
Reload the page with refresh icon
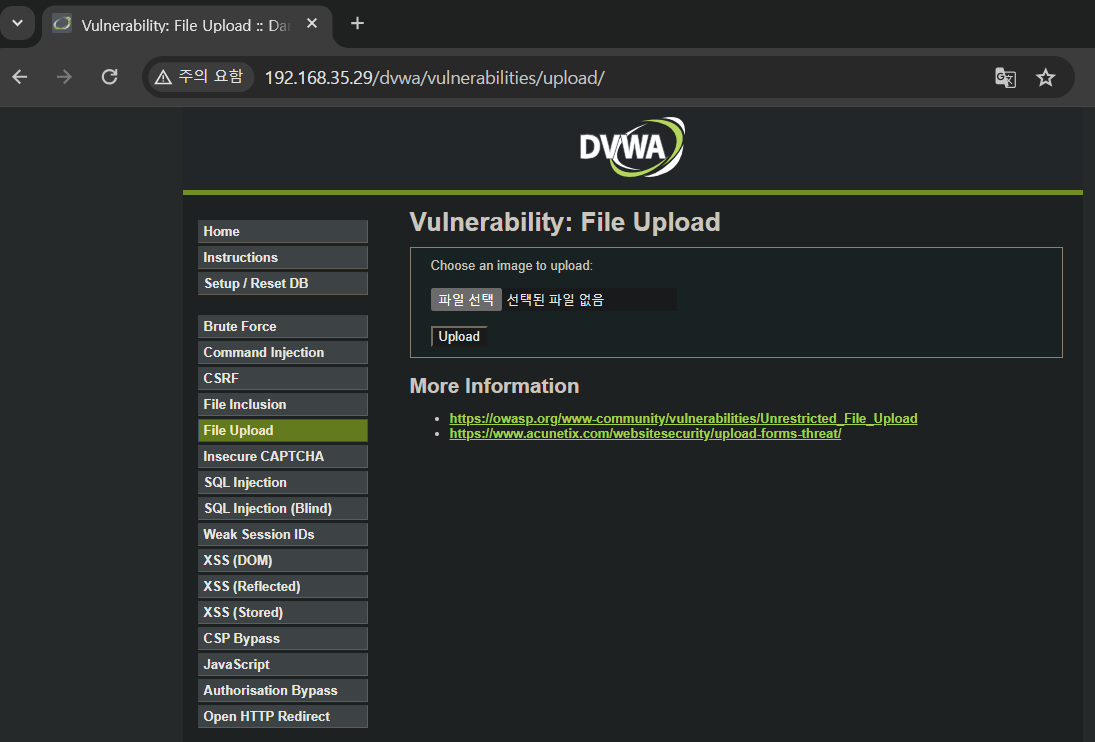(x=109, y=77)
